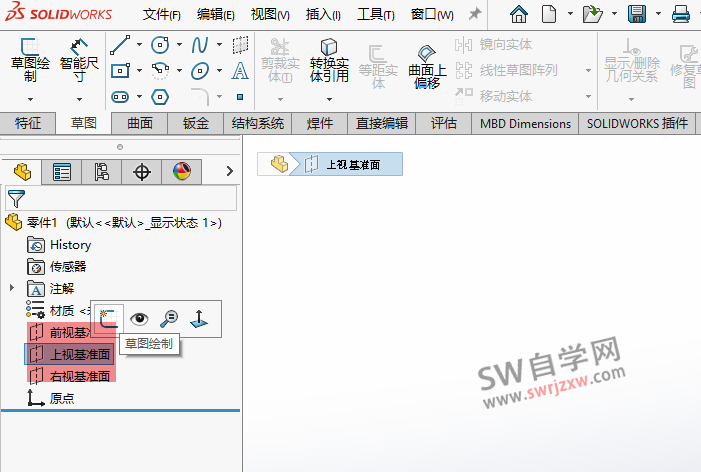Screen dimensions: 701x472
Task: Select the Corner Rectangle tool
Action: click(x=120, y=71)
